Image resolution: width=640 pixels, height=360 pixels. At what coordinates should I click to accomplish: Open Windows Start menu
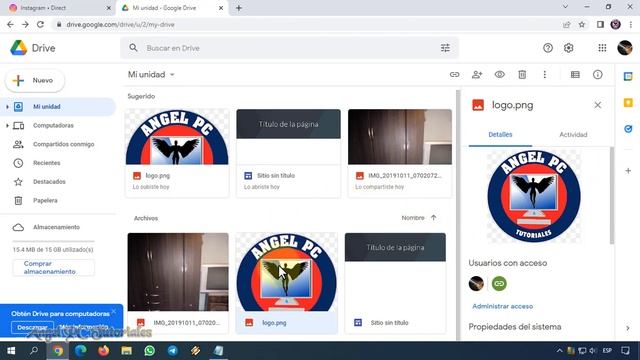tap(11, 351)
